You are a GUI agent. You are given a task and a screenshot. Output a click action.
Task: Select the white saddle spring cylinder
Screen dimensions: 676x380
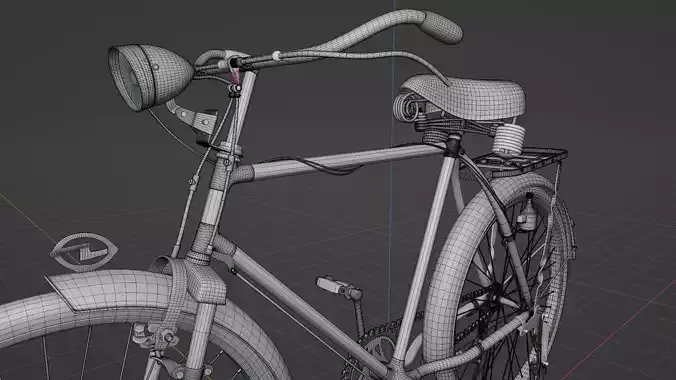click(509, 139)
